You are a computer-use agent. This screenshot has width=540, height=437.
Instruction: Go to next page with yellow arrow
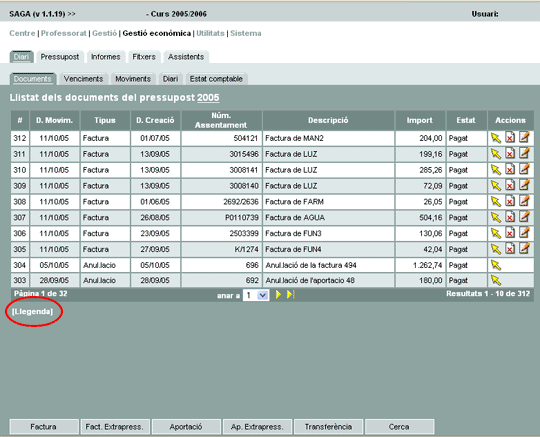coord(278,295)
